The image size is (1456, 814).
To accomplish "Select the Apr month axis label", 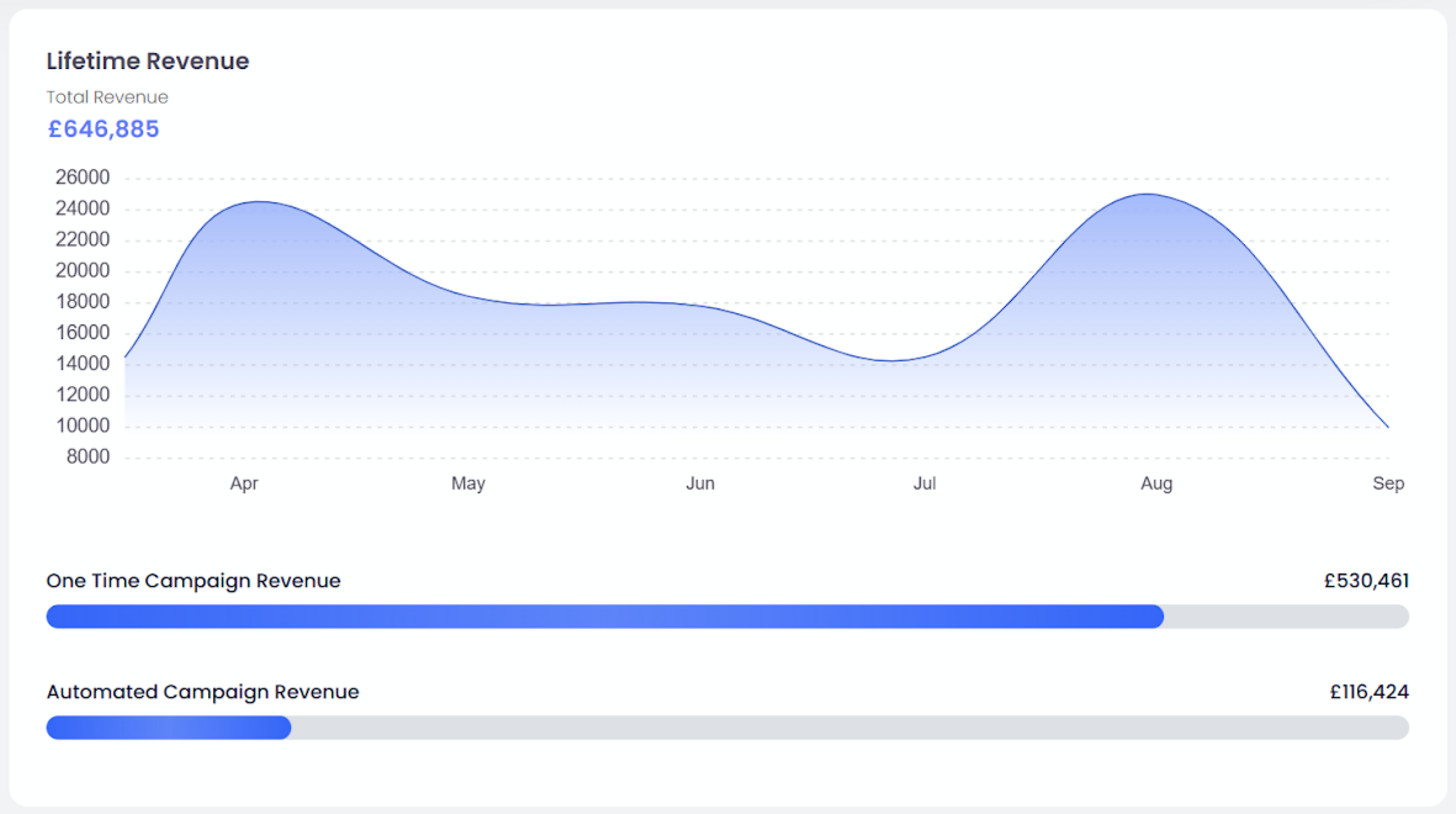I will point(244,483).
